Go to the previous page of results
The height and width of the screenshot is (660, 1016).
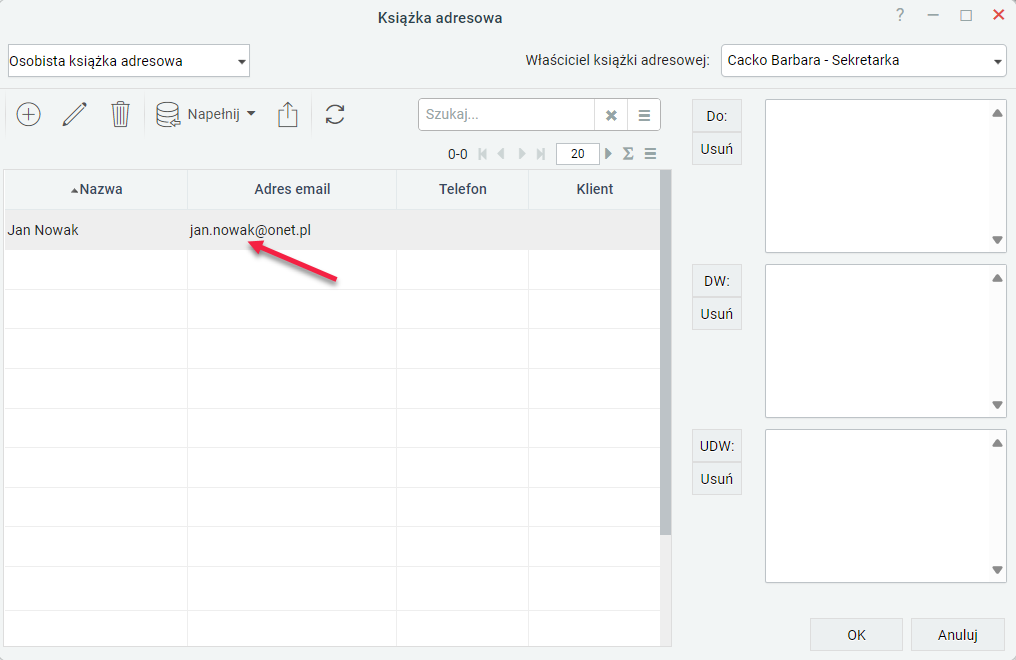[x=501, y=154]
